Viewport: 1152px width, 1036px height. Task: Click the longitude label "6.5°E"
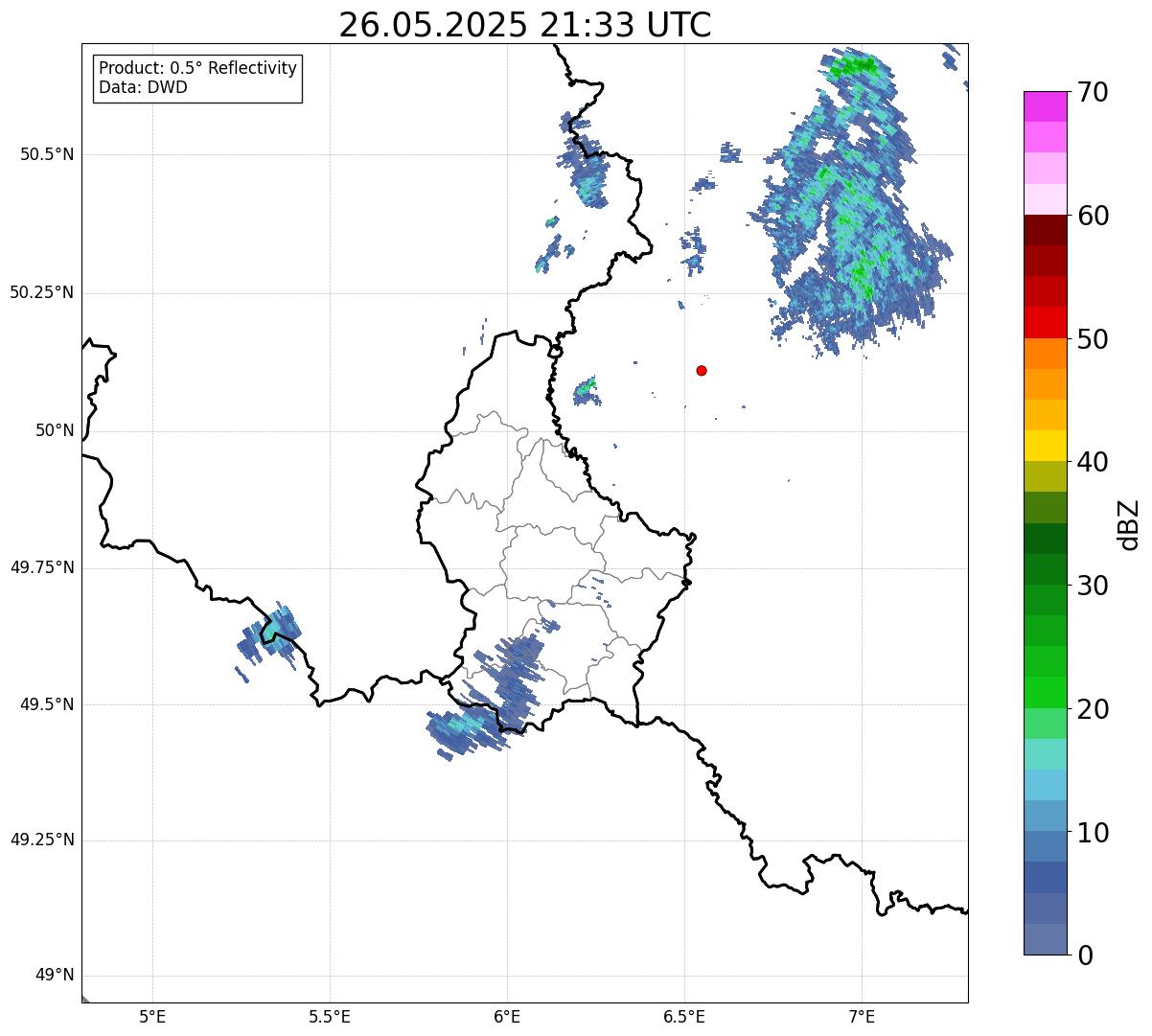click(684, 1017)
